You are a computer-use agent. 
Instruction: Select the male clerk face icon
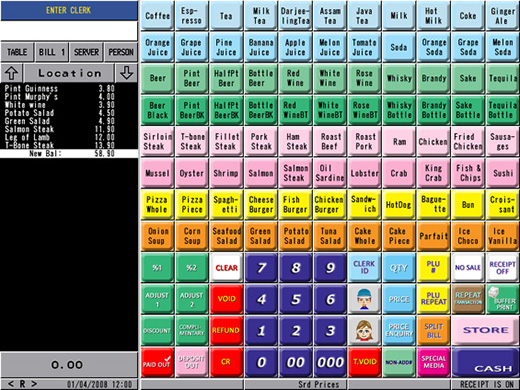coord(364,299)
